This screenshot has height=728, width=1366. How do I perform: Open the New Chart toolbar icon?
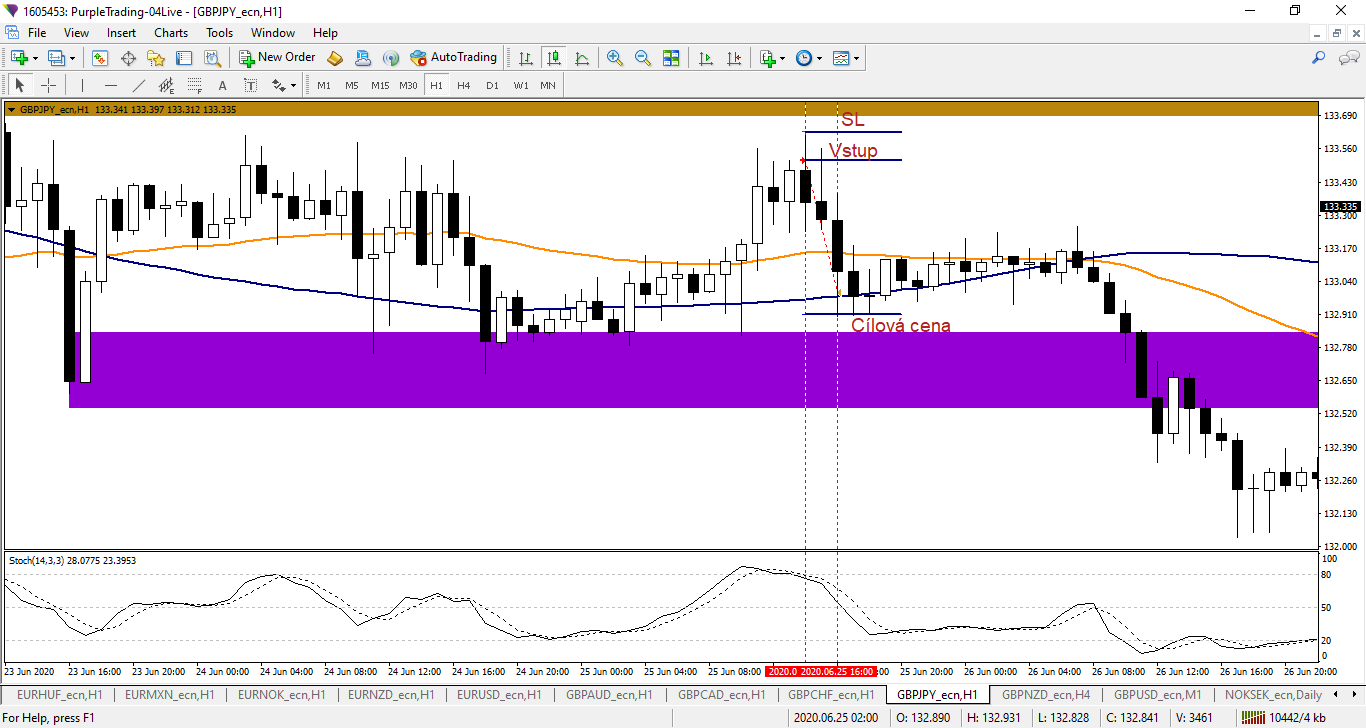[19, 58]
